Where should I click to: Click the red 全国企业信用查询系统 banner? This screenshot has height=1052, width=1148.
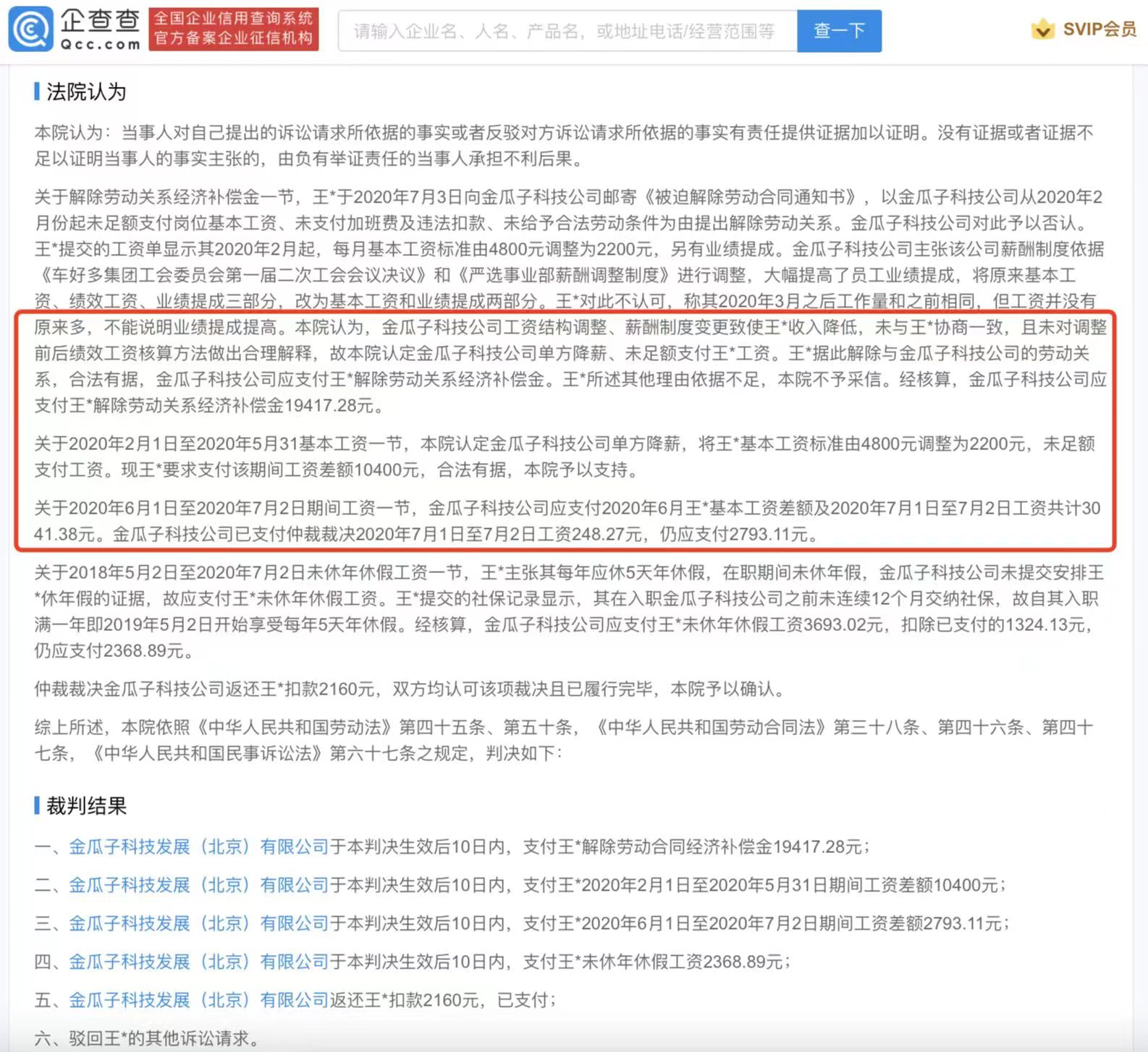(234, 29)
